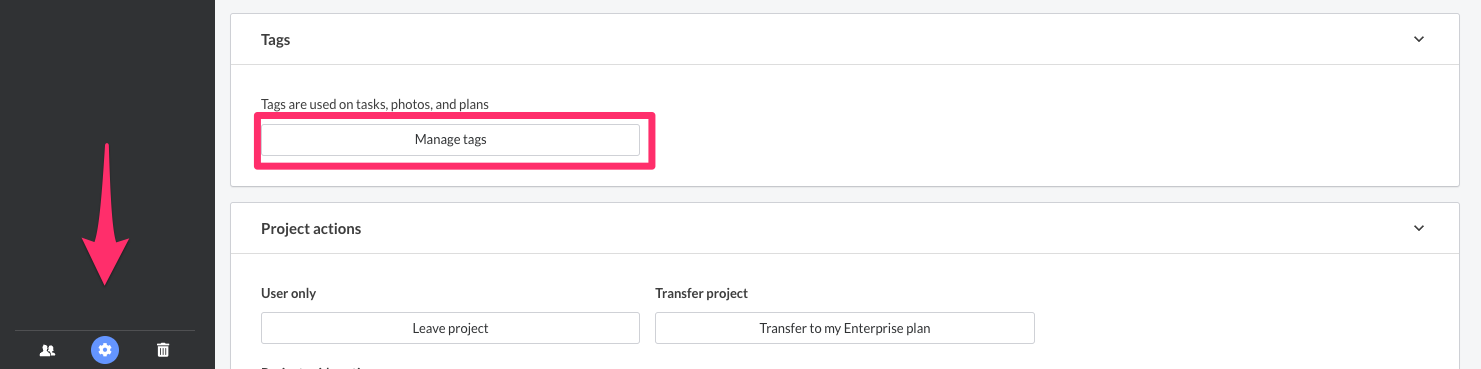Click the divider line above sidebar icons

click(x=105, y=331)
